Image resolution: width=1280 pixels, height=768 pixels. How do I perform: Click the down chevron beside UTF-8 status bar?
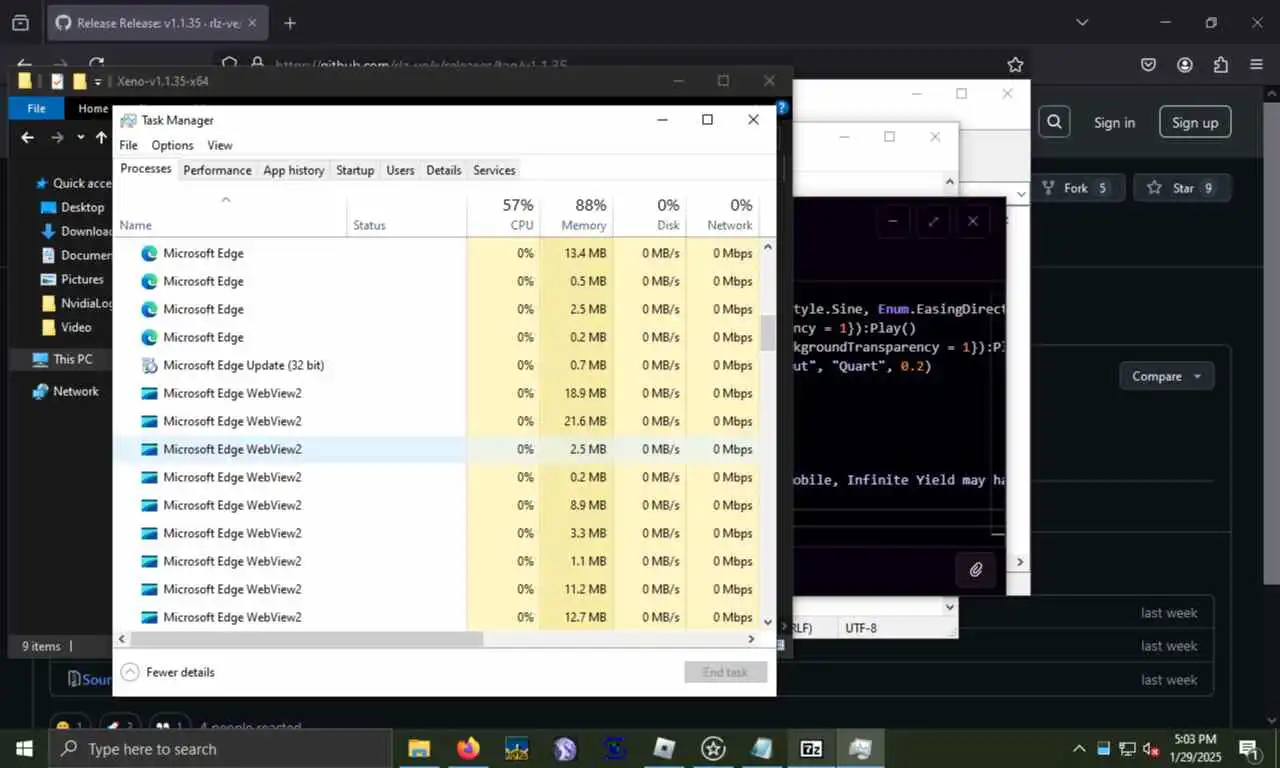950,606
